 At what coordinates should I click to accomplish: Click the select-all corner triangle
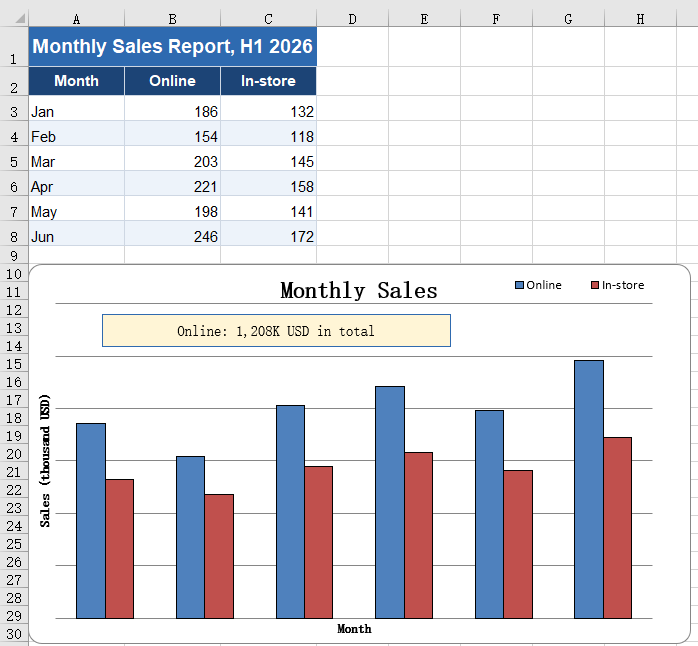[20, 19]
